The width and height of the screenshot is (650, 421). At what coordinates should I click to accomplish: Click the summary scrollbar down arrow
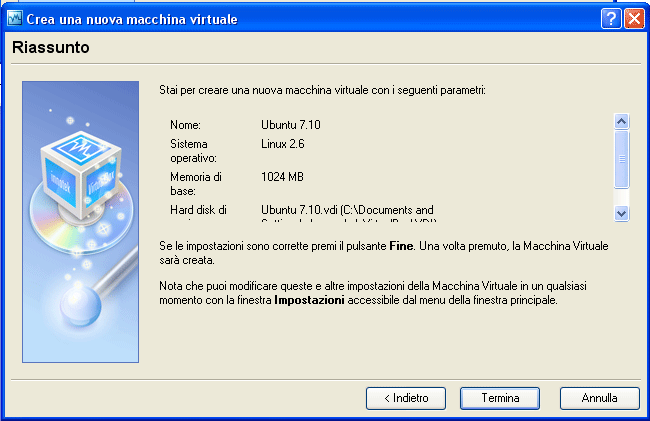point(621,213)
